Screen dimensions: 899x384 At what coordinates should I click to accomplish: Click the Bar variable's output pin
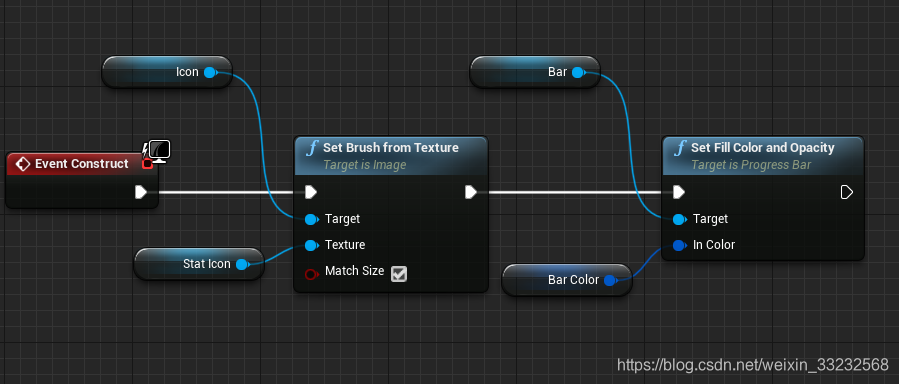click(579, 72)
